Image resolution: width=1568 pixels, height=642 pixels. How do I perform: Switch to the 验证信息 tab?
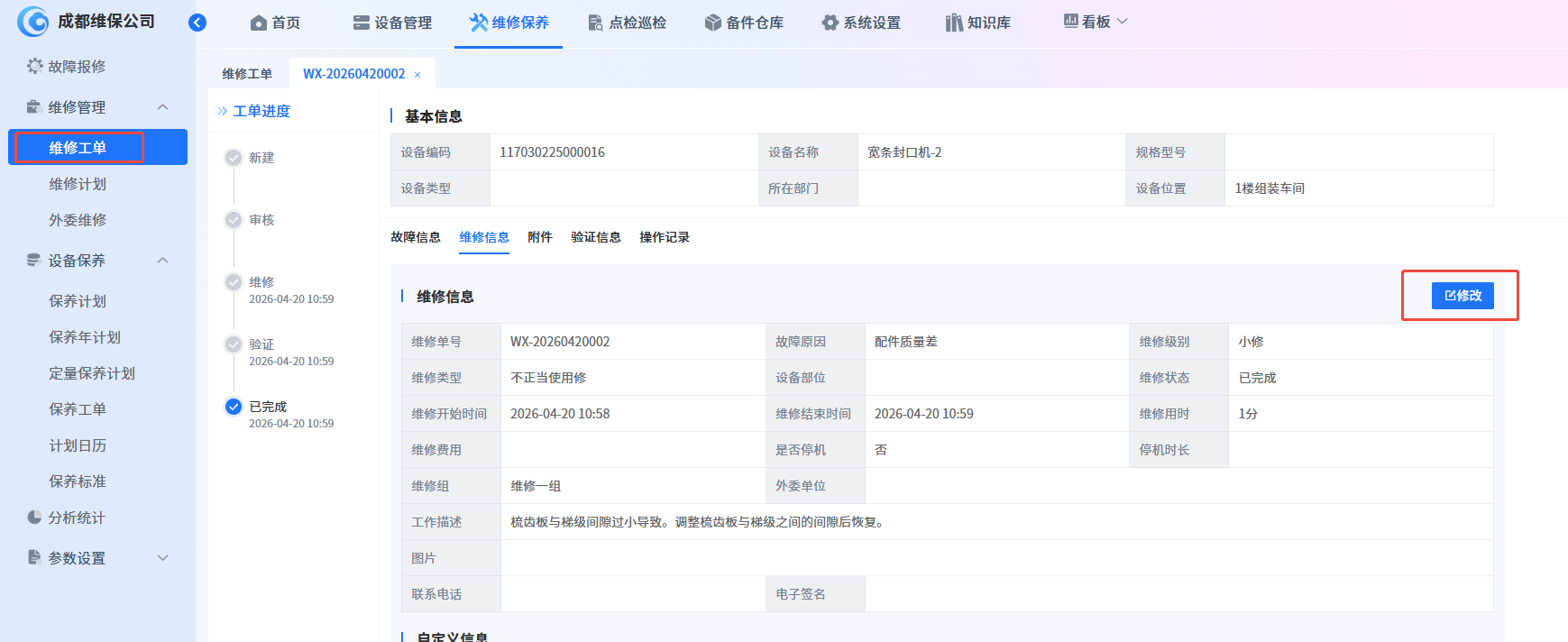(x=596, y=237)
